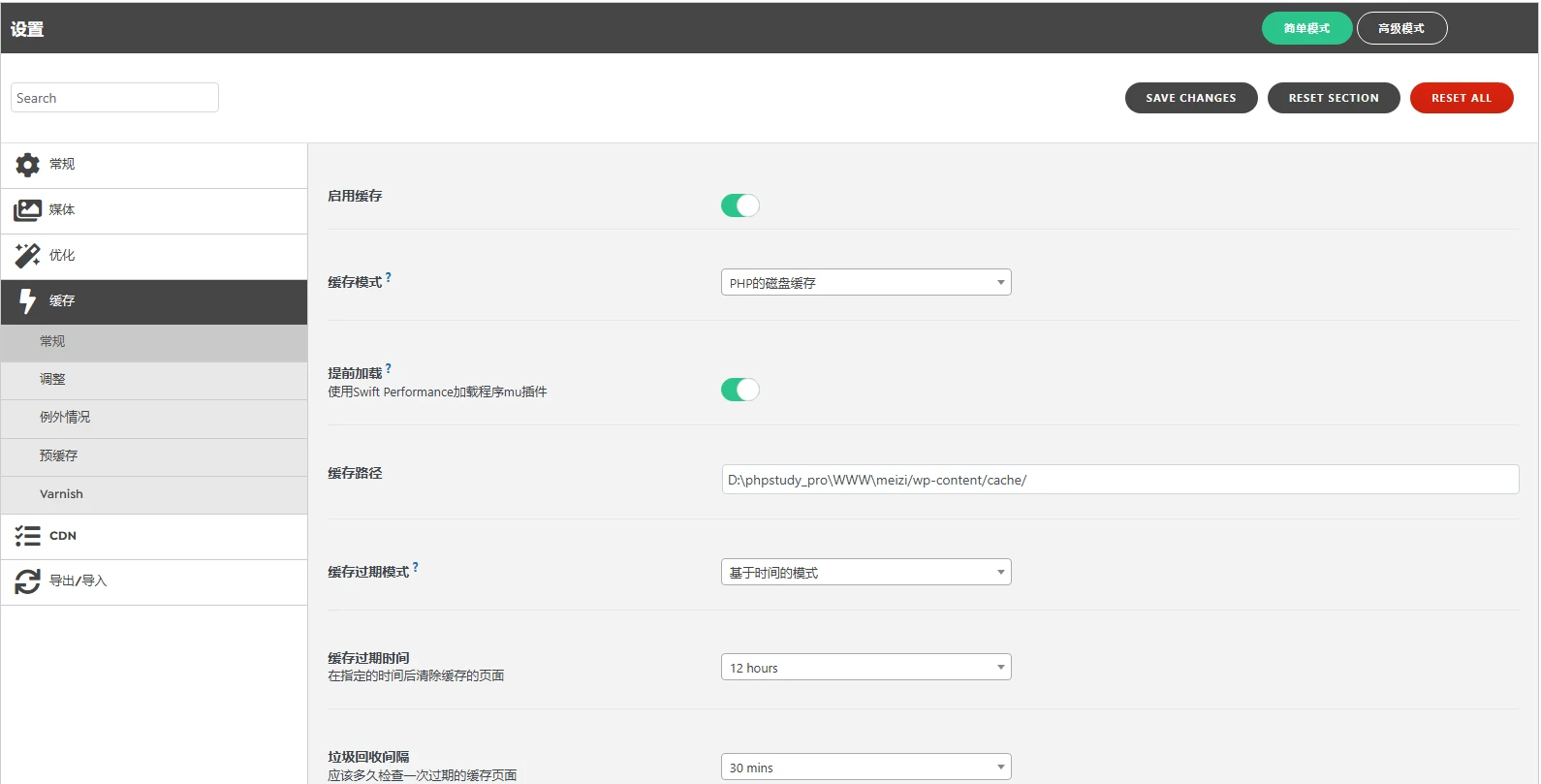Open the 导出/导入 section
This screenshot has width=1541, height=784.
(154, 582)
